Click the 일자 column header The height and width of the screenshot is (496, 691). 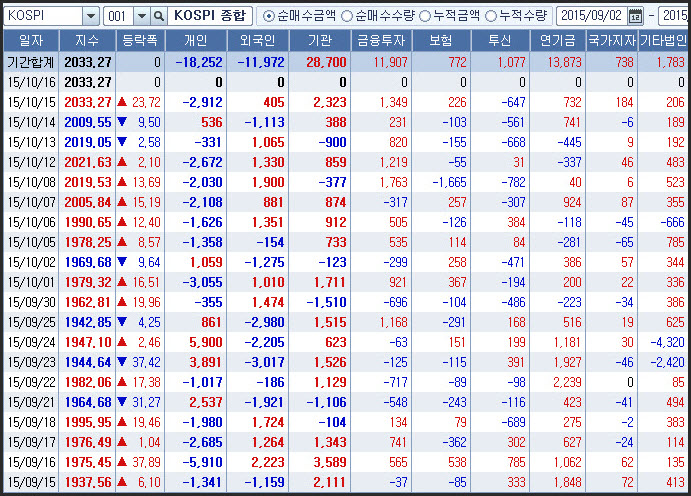pos(31,41)
